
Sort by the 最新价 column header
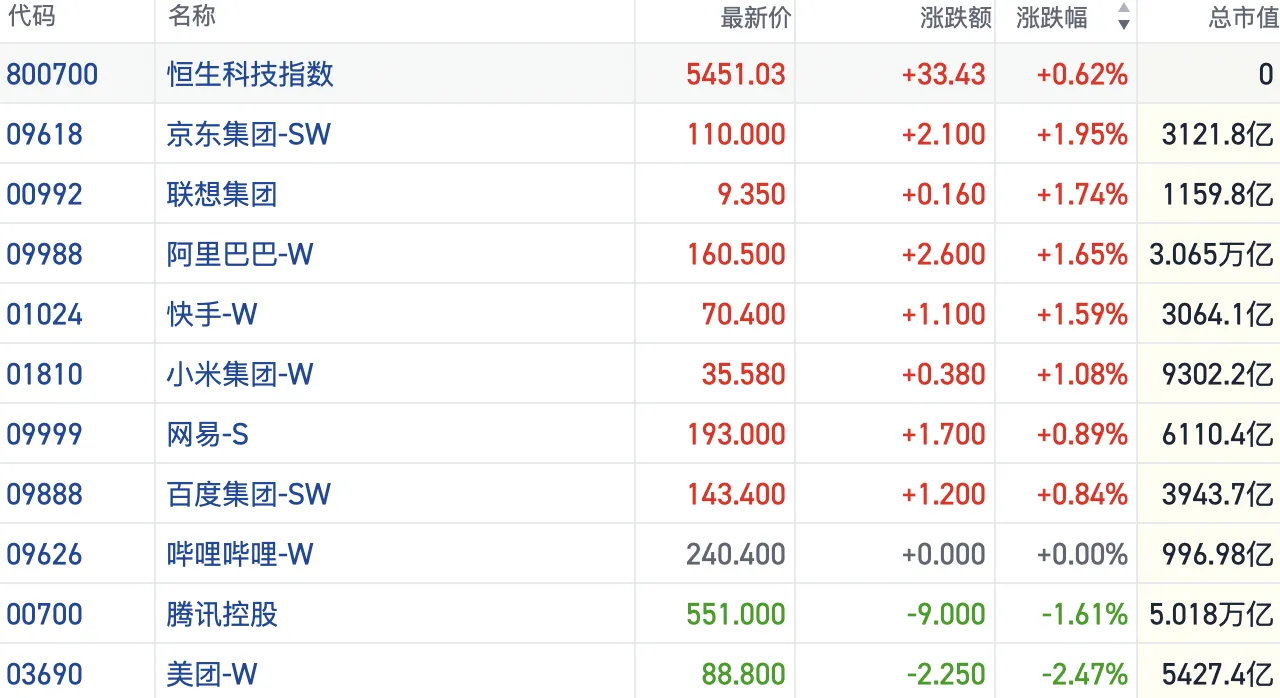coord(755,18)
